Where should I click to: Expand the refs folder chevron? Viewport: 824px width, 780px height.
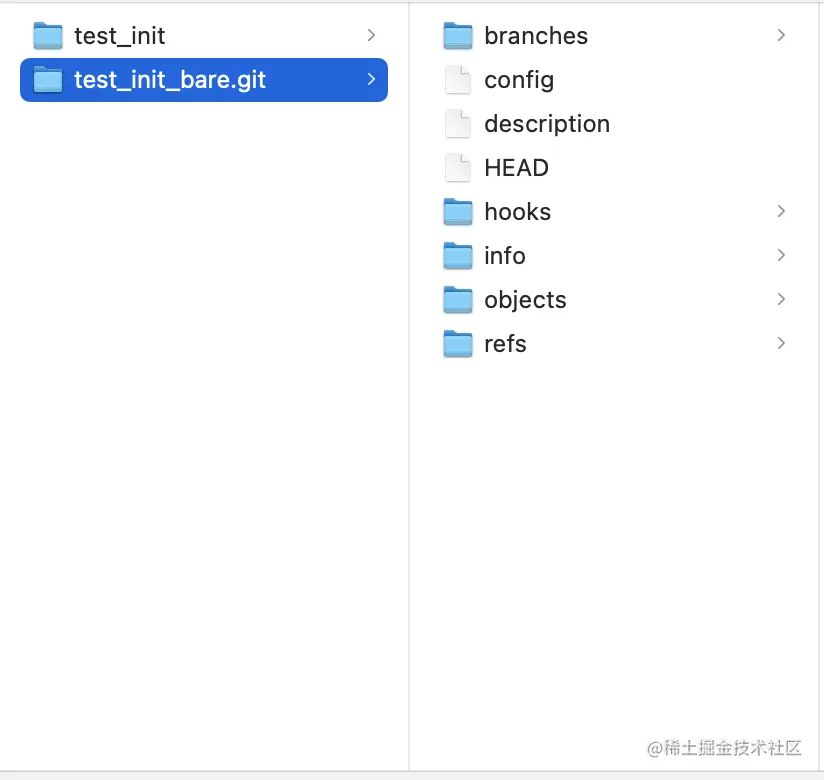[781, 344]
